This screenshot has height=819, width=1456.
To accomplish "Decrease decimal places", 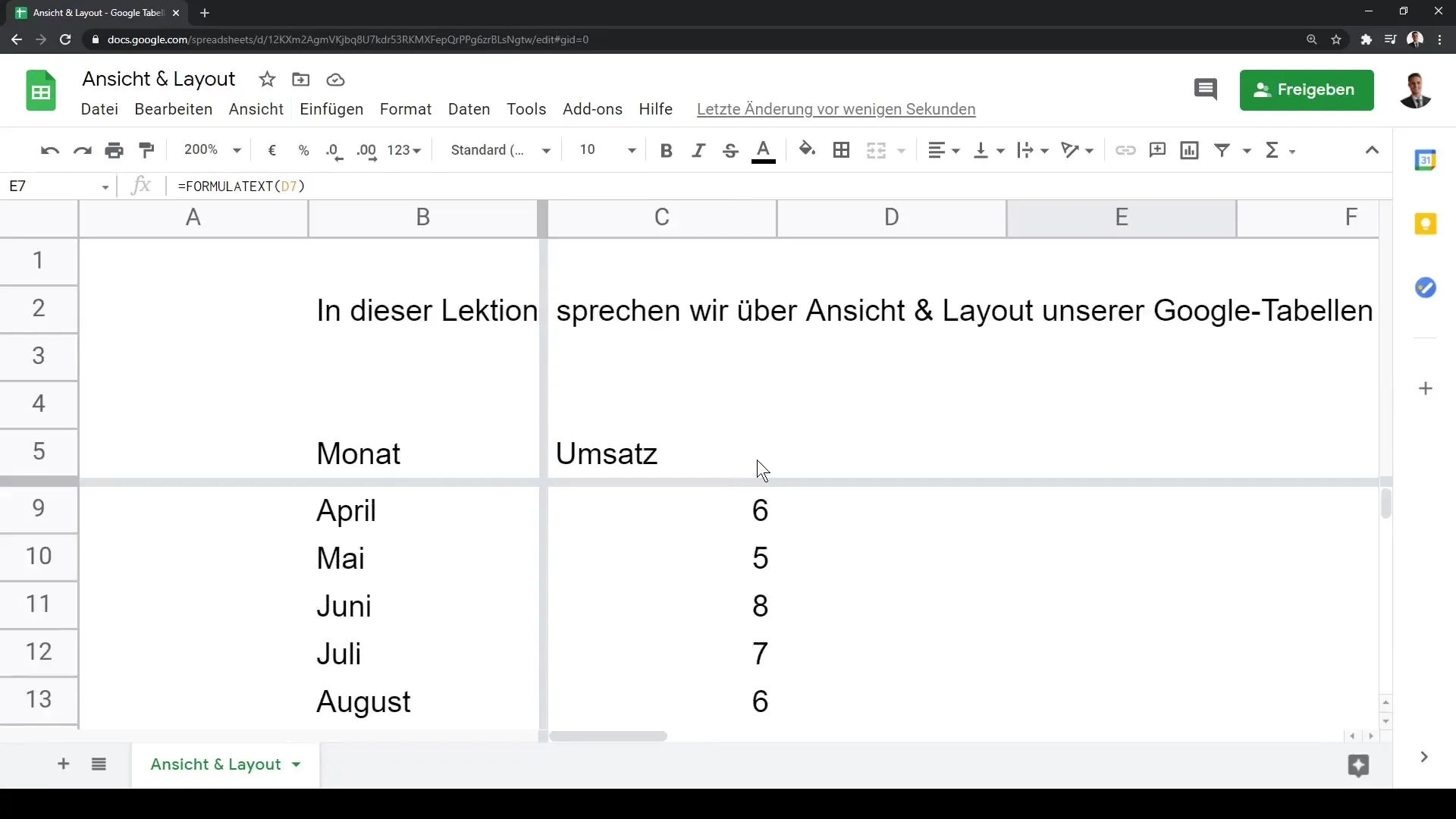I will (334, 150).
